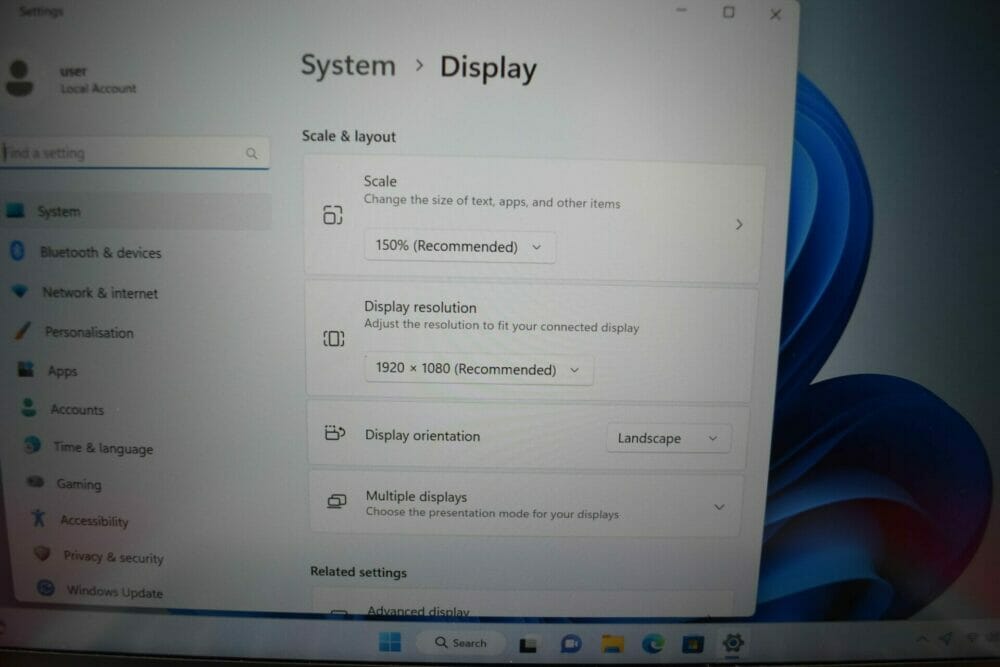Close the Settings window
The width and height of the screenshot is (1000, 667).
point(776,14)
